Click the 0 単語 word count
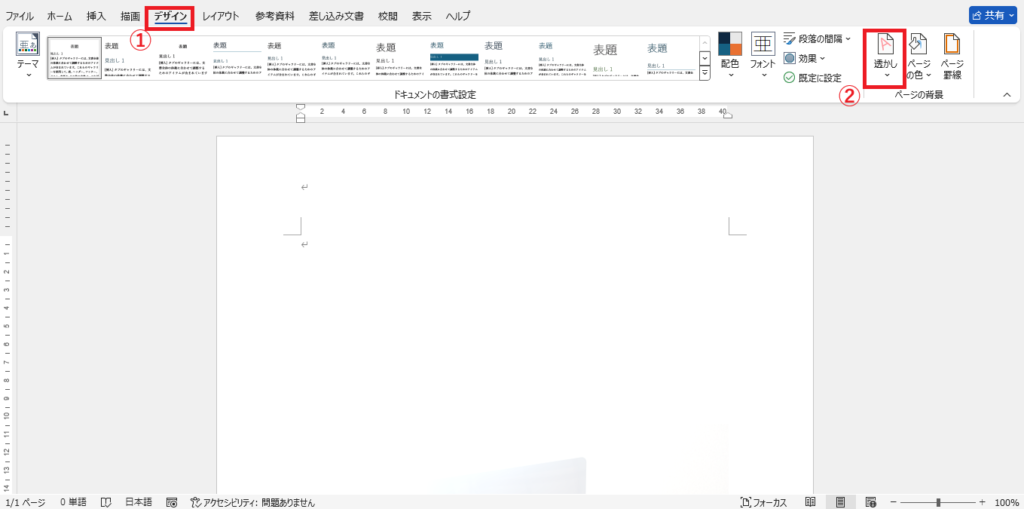1024x509 pixels. point(72,502)
